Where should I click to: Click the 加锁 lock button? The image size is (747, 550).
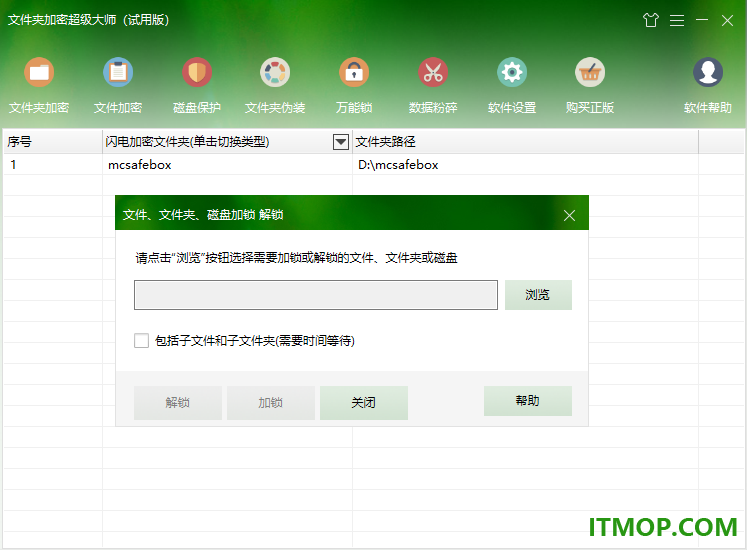point(271,403)
